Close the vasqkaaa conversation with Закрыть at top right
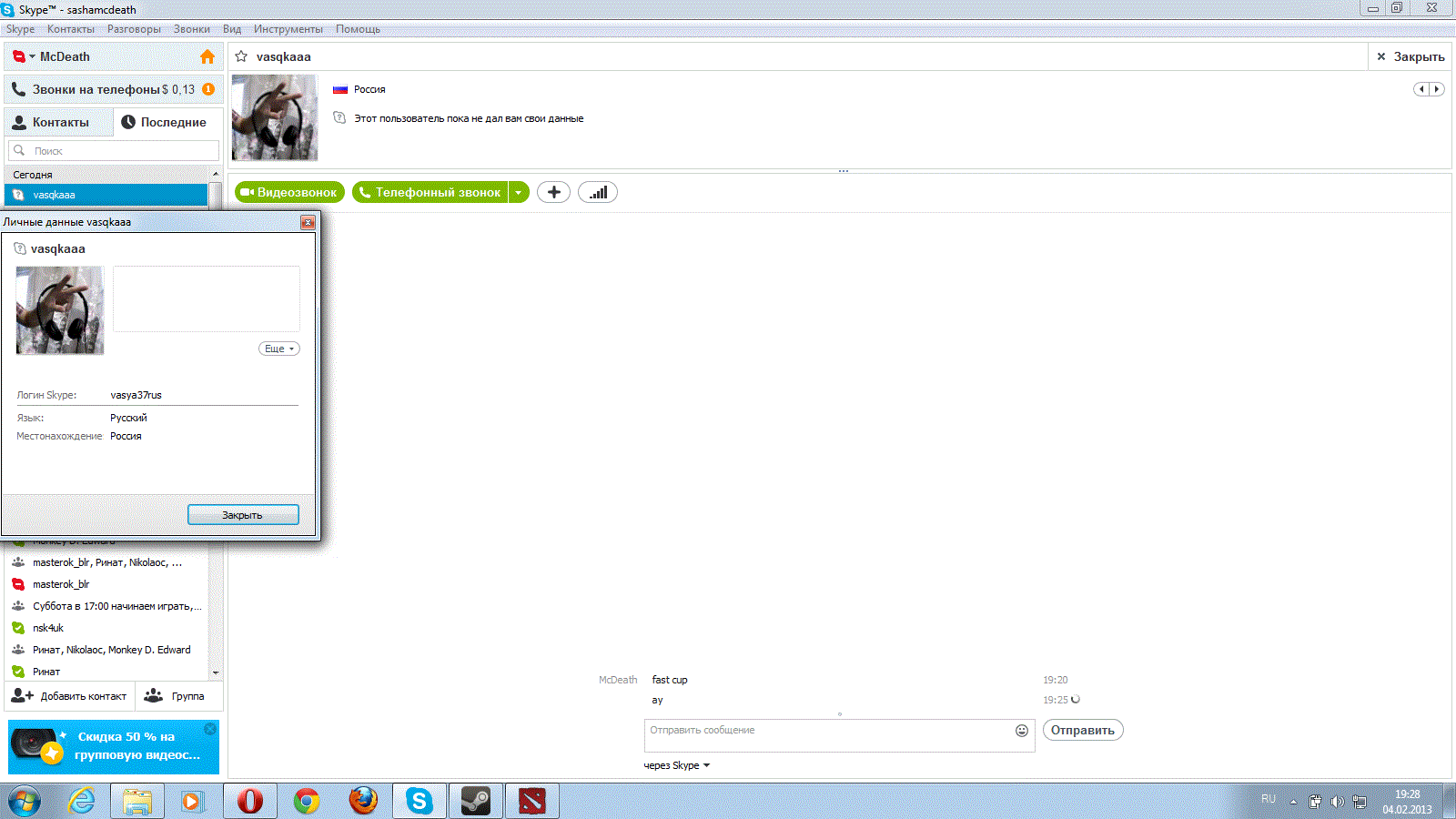 (x=1410, y=56)
